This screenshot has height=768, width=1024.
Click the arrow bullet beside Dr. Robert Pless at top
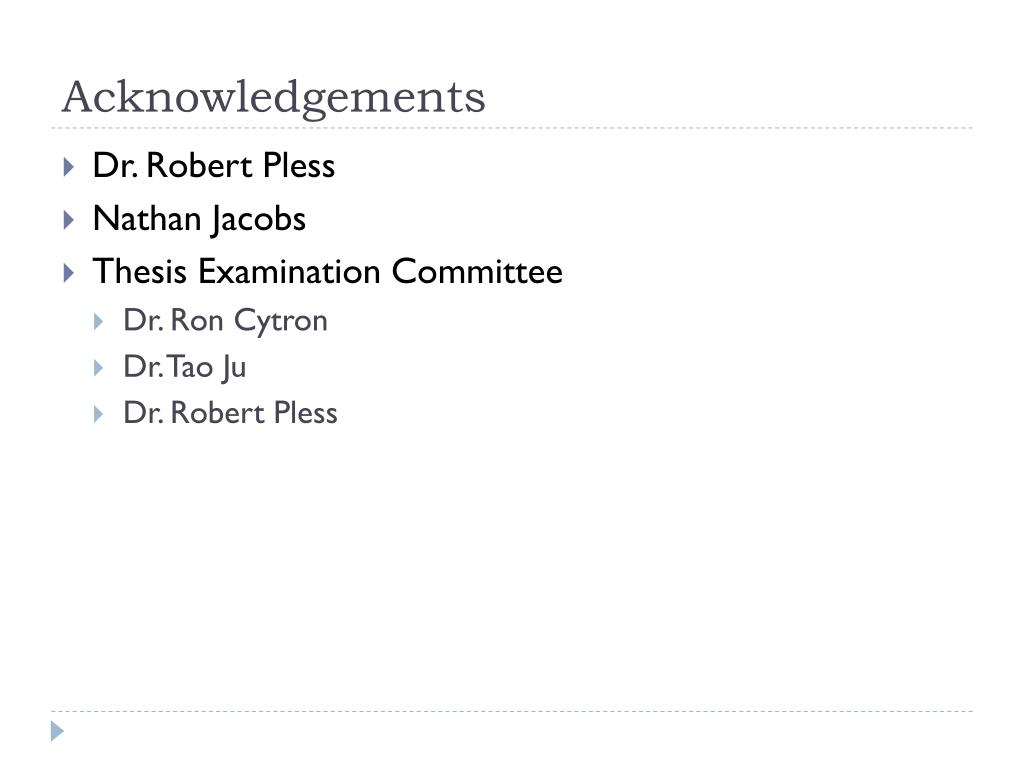(68, 166)
